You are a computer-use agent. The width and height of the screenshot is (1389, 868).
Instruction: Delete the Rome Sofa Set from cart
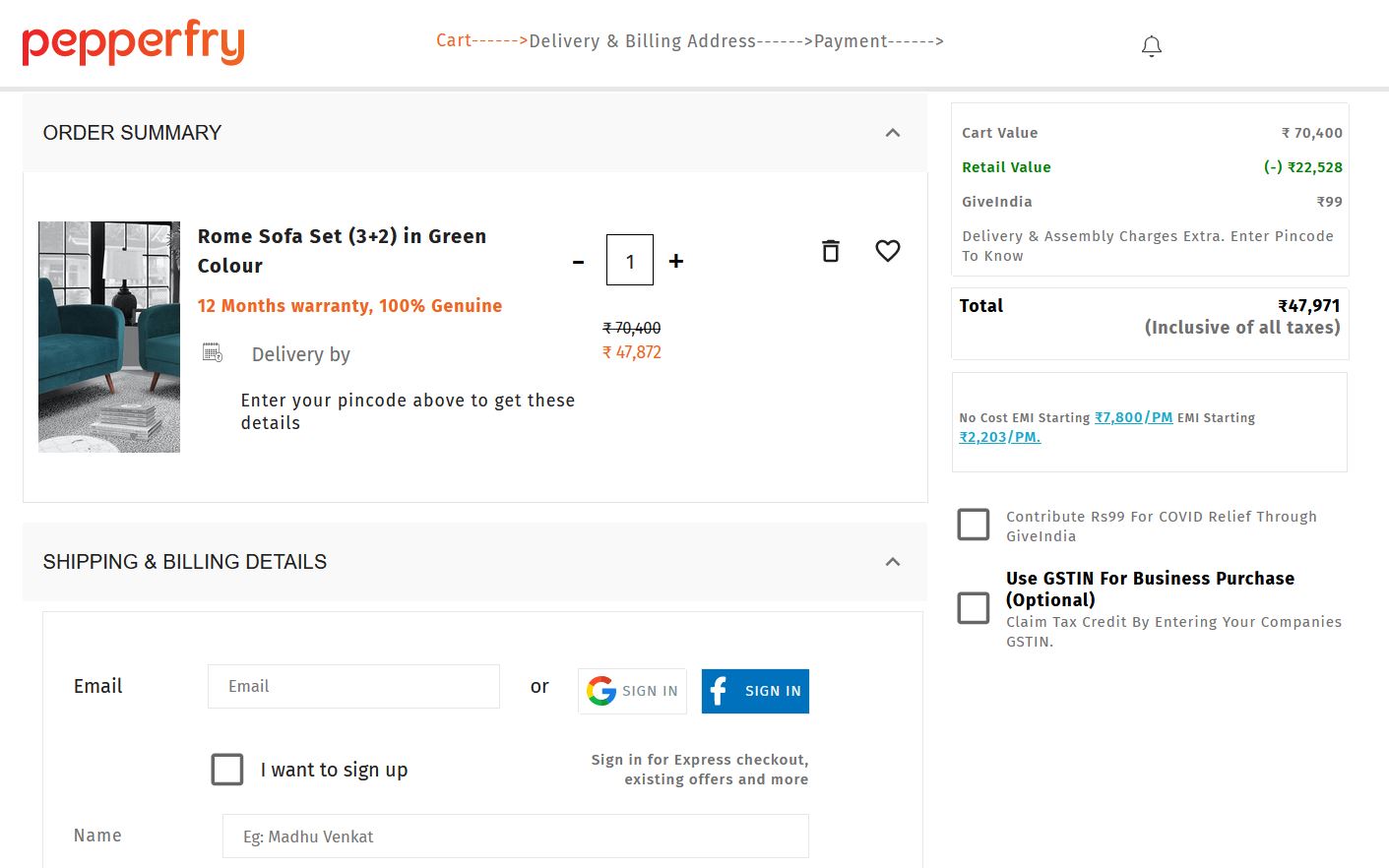831,251
